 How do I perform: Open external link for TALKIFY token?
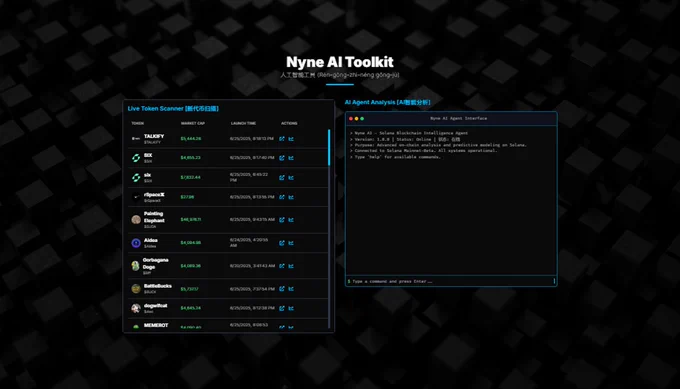[282, 139]
